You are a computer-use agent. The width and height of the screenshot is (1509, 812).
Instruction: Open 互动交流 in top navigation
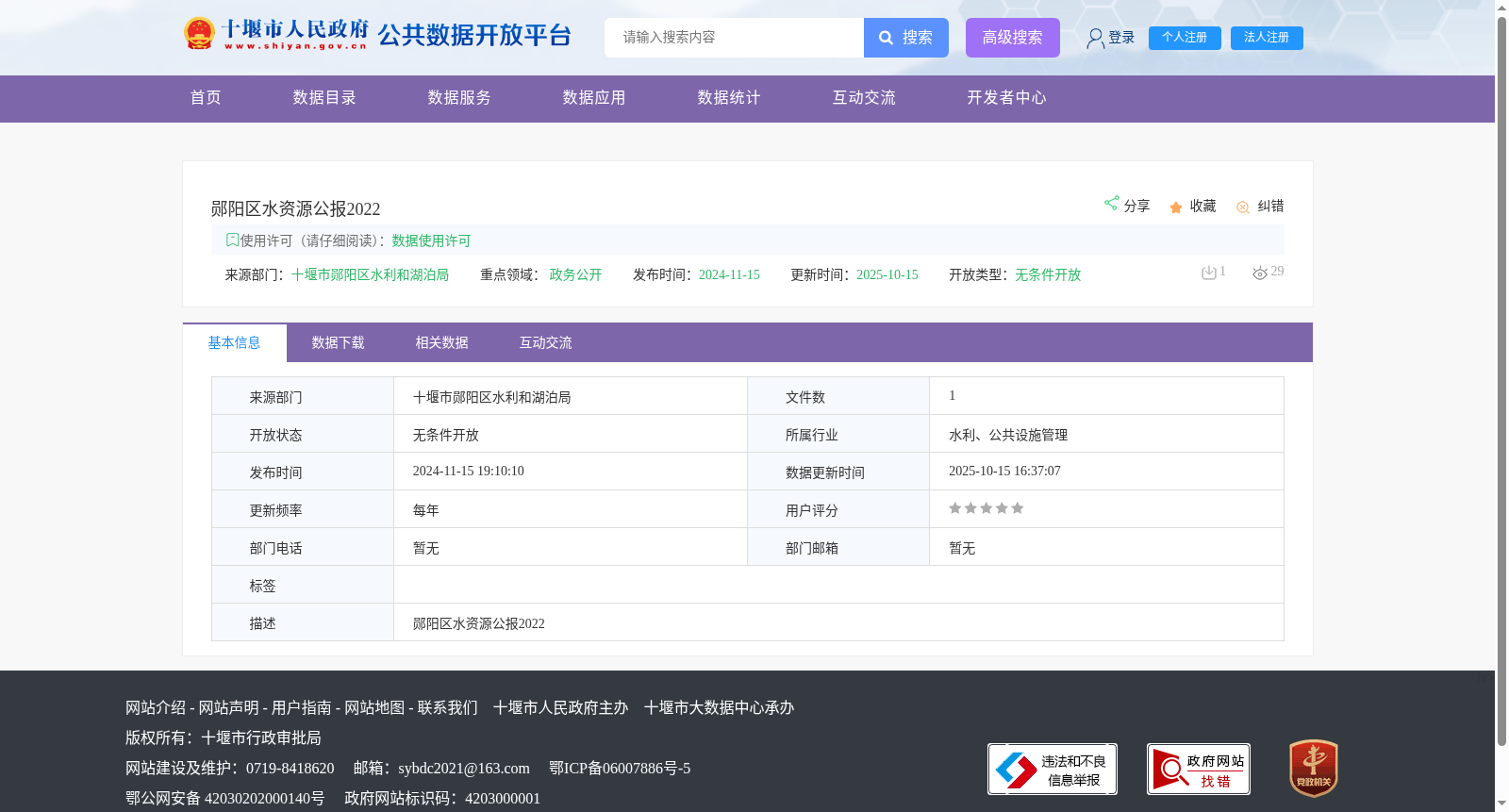(864, 98)
